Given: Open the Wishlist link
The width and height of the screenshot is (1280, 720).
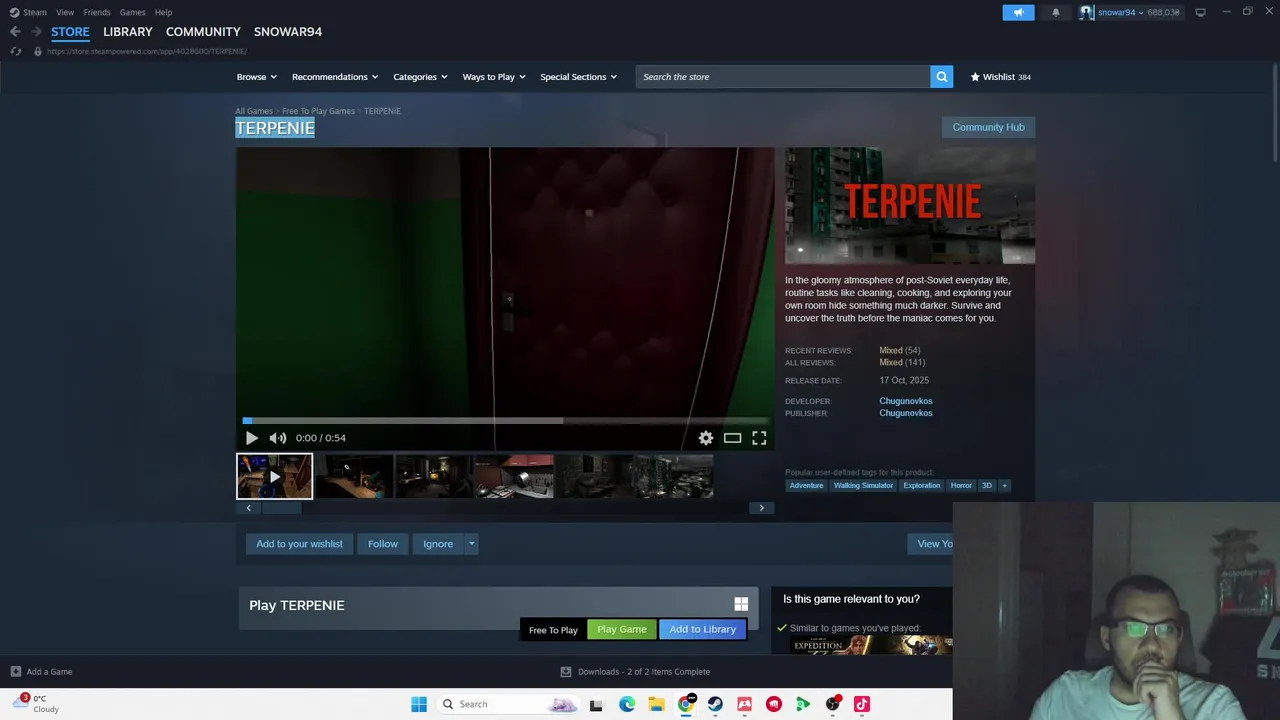Looking at the screenshot, I should 1000,77.
